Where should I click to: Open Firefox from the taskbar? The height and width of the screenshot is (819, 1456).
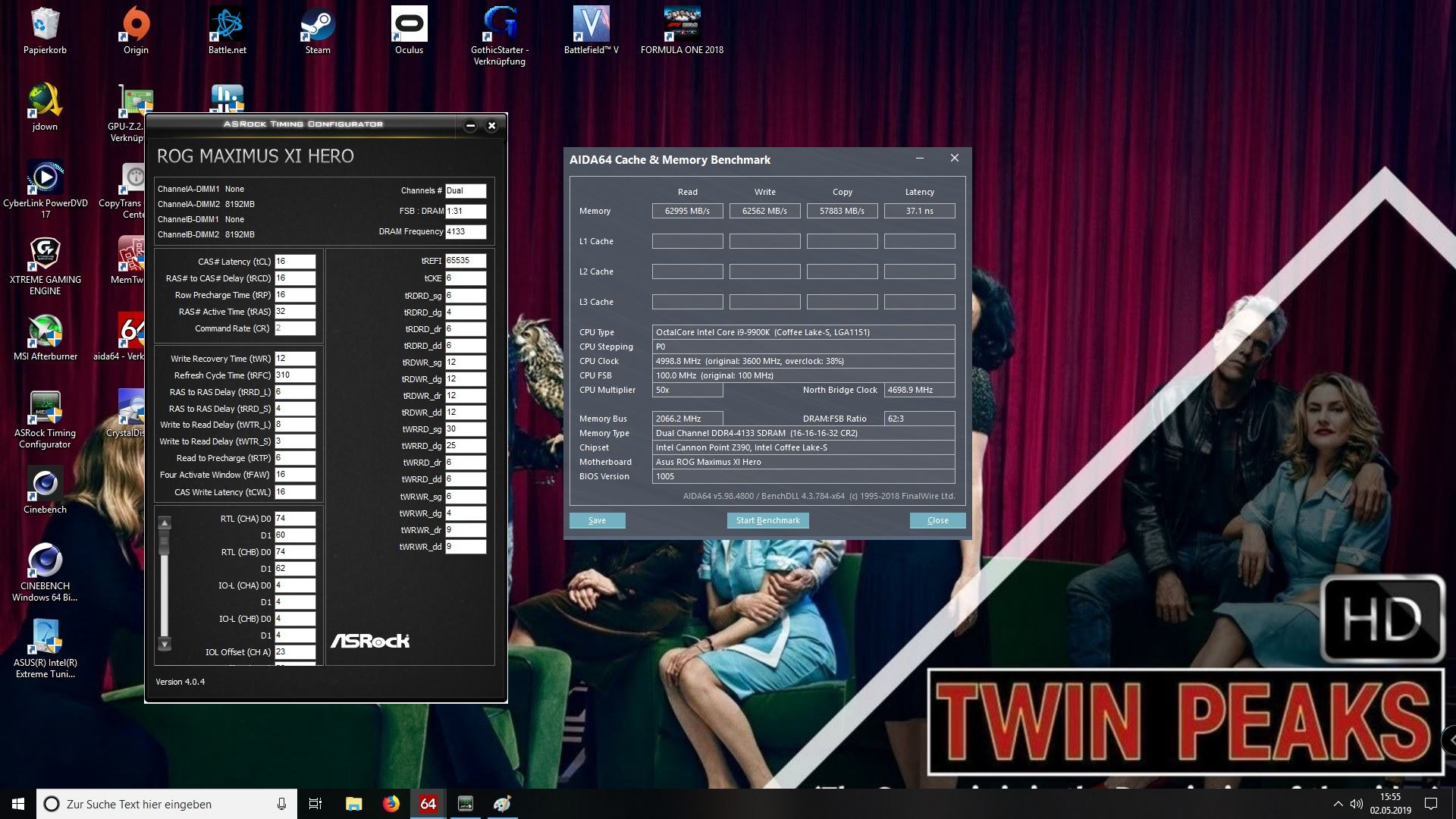coord(391,804)
